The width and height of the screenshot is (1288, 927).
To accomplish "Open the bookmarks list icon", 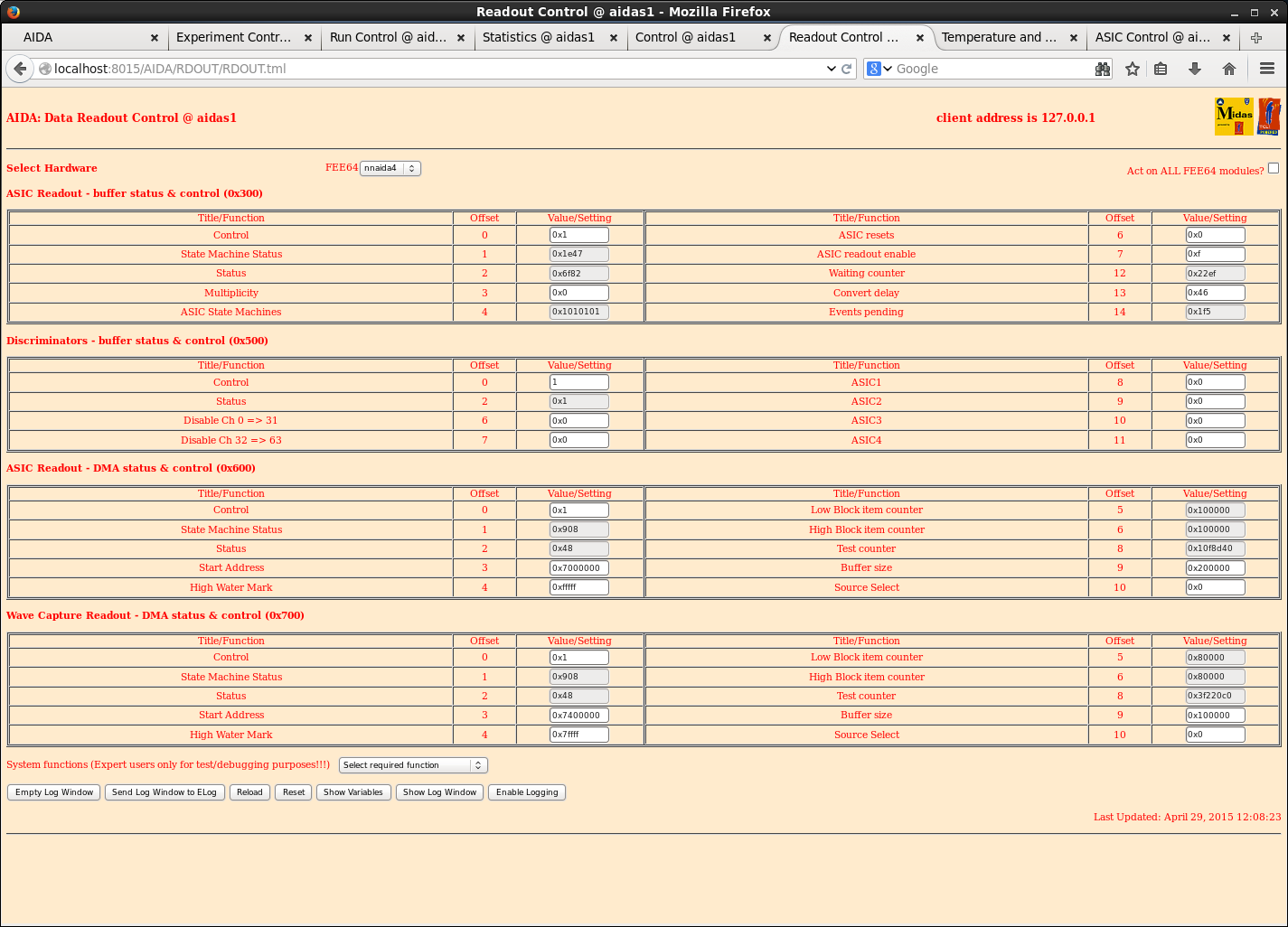I will (1161, 69).
